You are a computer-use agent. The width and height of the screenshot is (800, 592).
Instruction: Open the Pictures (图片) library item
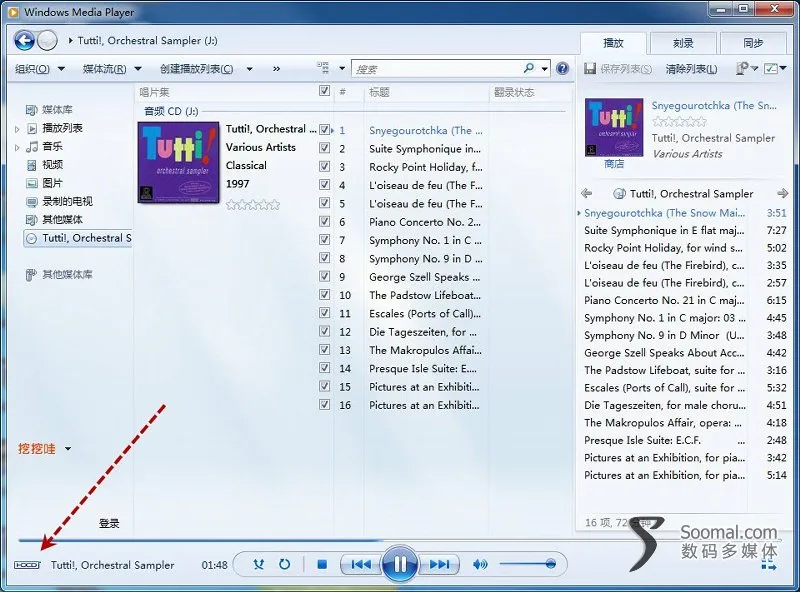pyautogui.click(x=45, y=183)
